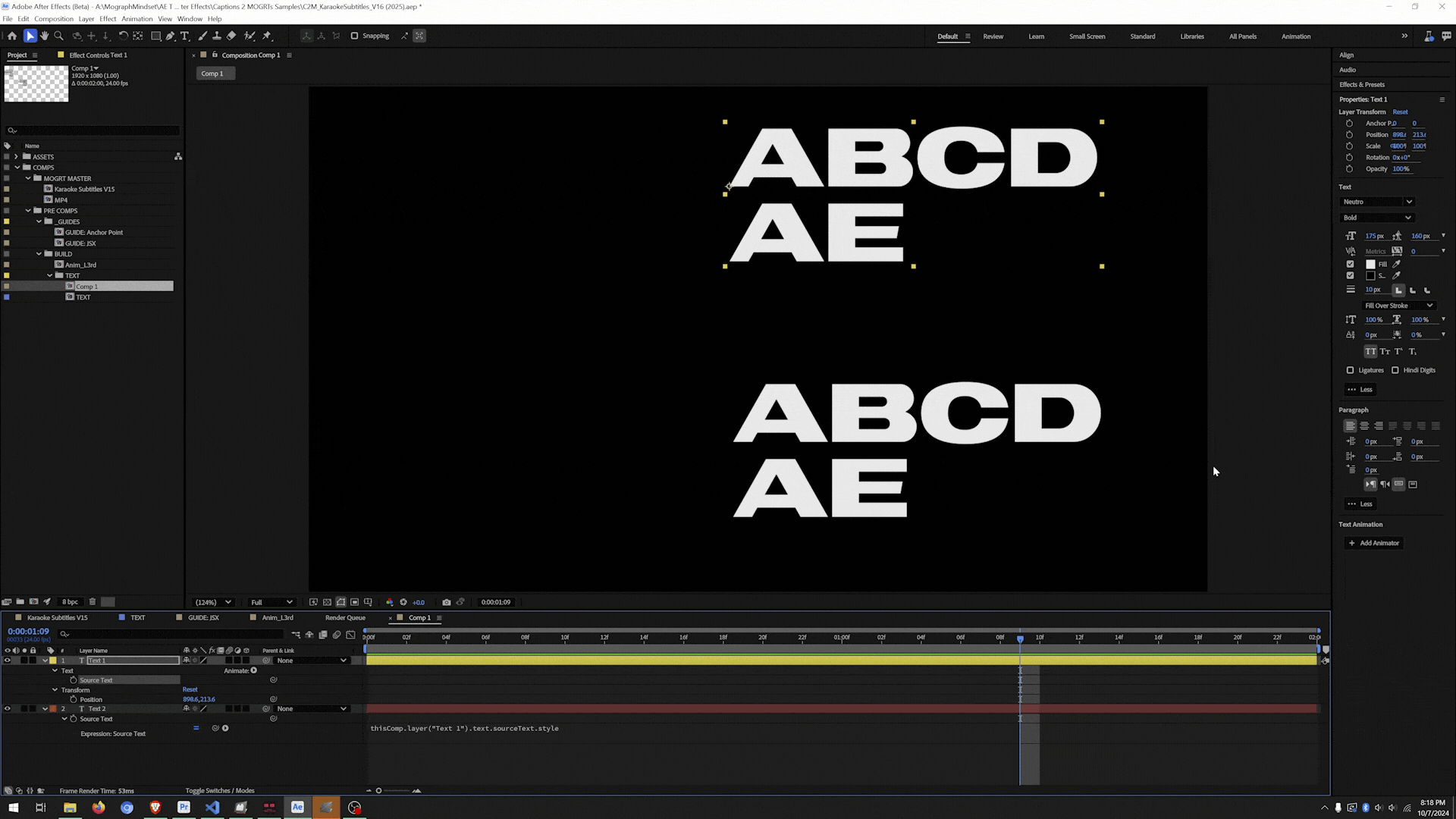1456x819 pixels.
Task: Click the Position value 898.6,213.6 in timeline
Action: 199,698
